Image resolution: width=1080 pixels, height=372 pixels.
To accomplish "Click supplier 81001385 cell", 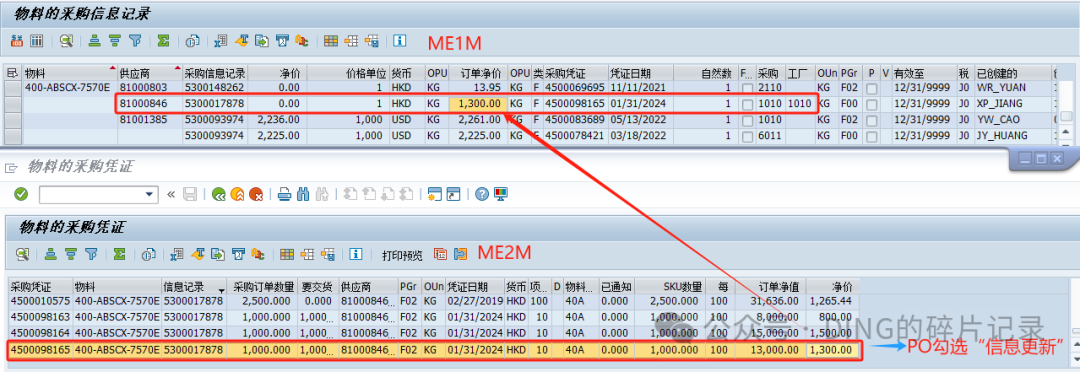I will click(149, 120).
